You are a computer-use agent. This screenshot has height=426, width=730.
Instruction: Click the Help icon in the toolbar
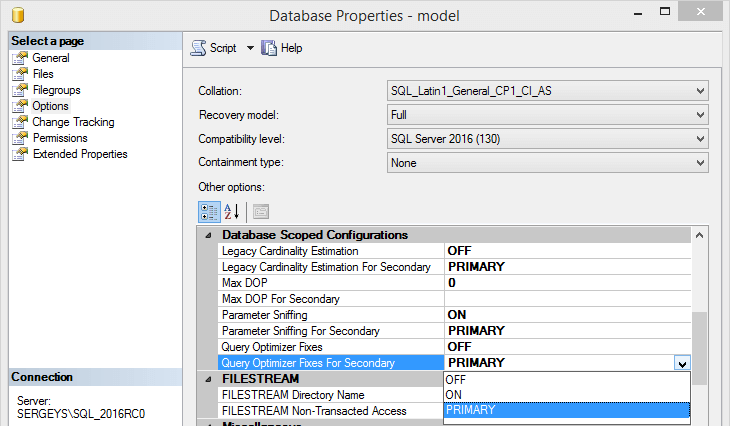point(269,48)
